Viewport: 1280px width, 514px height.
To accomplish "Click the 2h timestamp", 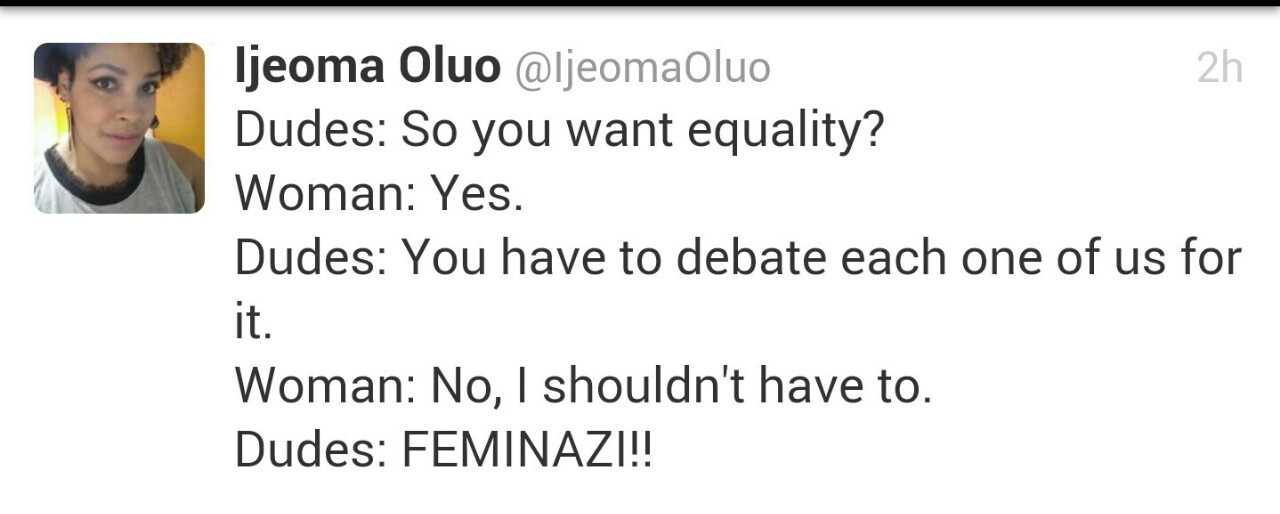I will click(1219, 69).
